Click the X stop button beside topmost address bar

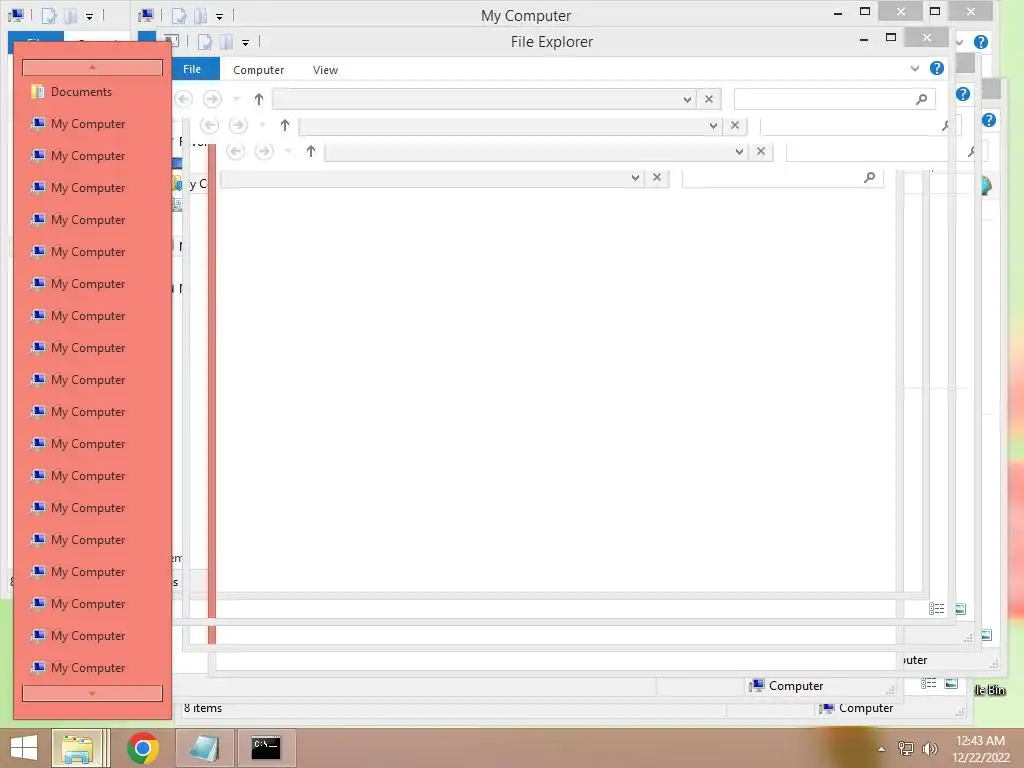[709, 99]
